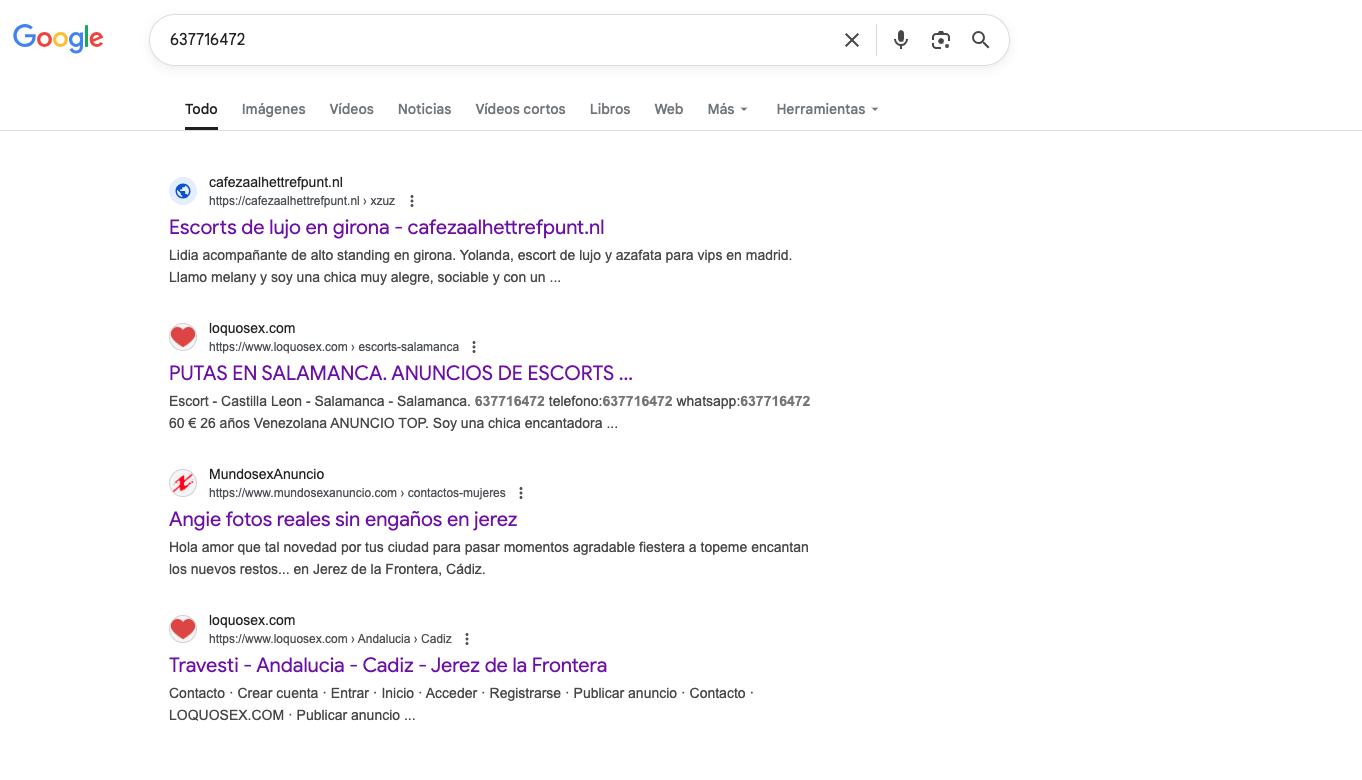The image size is (1362, 780).
Task: Click the site name cafezaalhettrefpunt.nl above its URL
Action: click(x=276, y=182)
